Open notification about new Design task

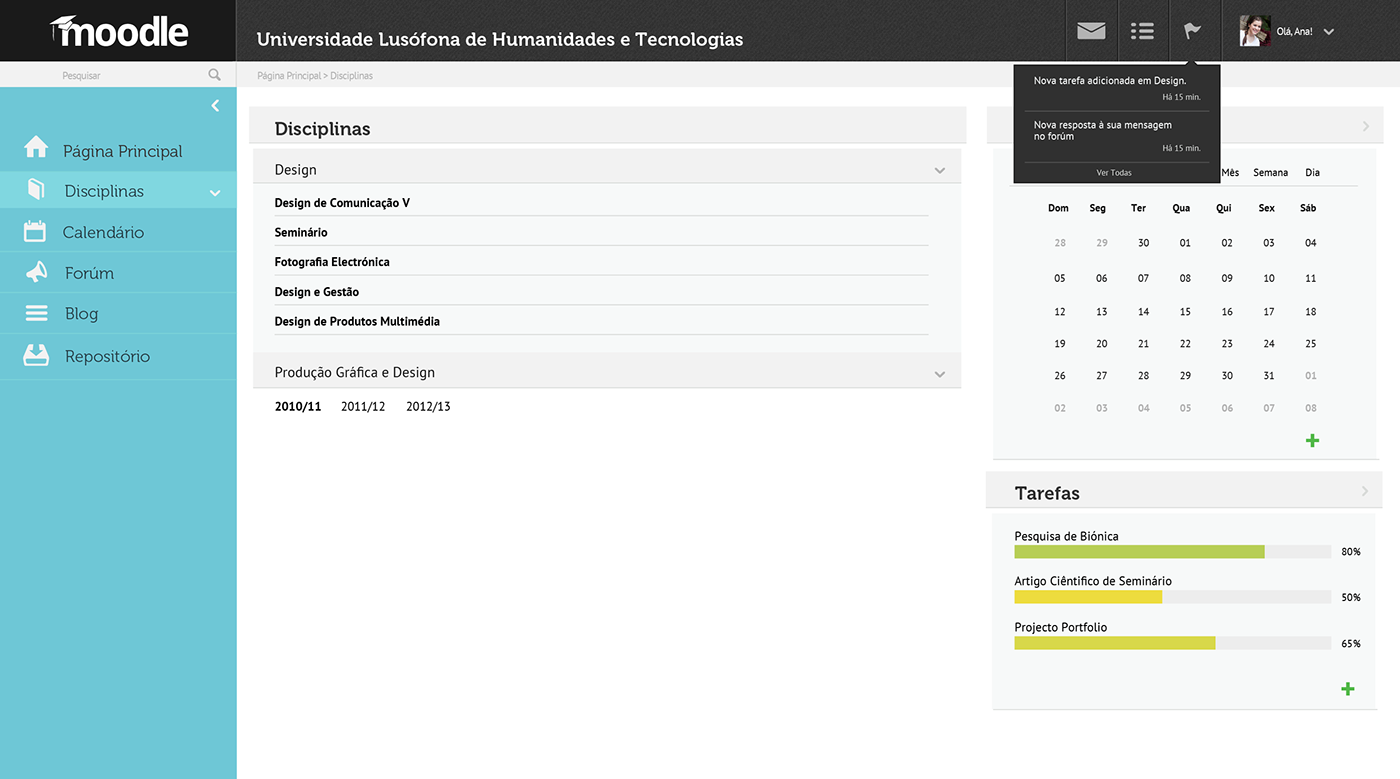(x=1117, y=88)
